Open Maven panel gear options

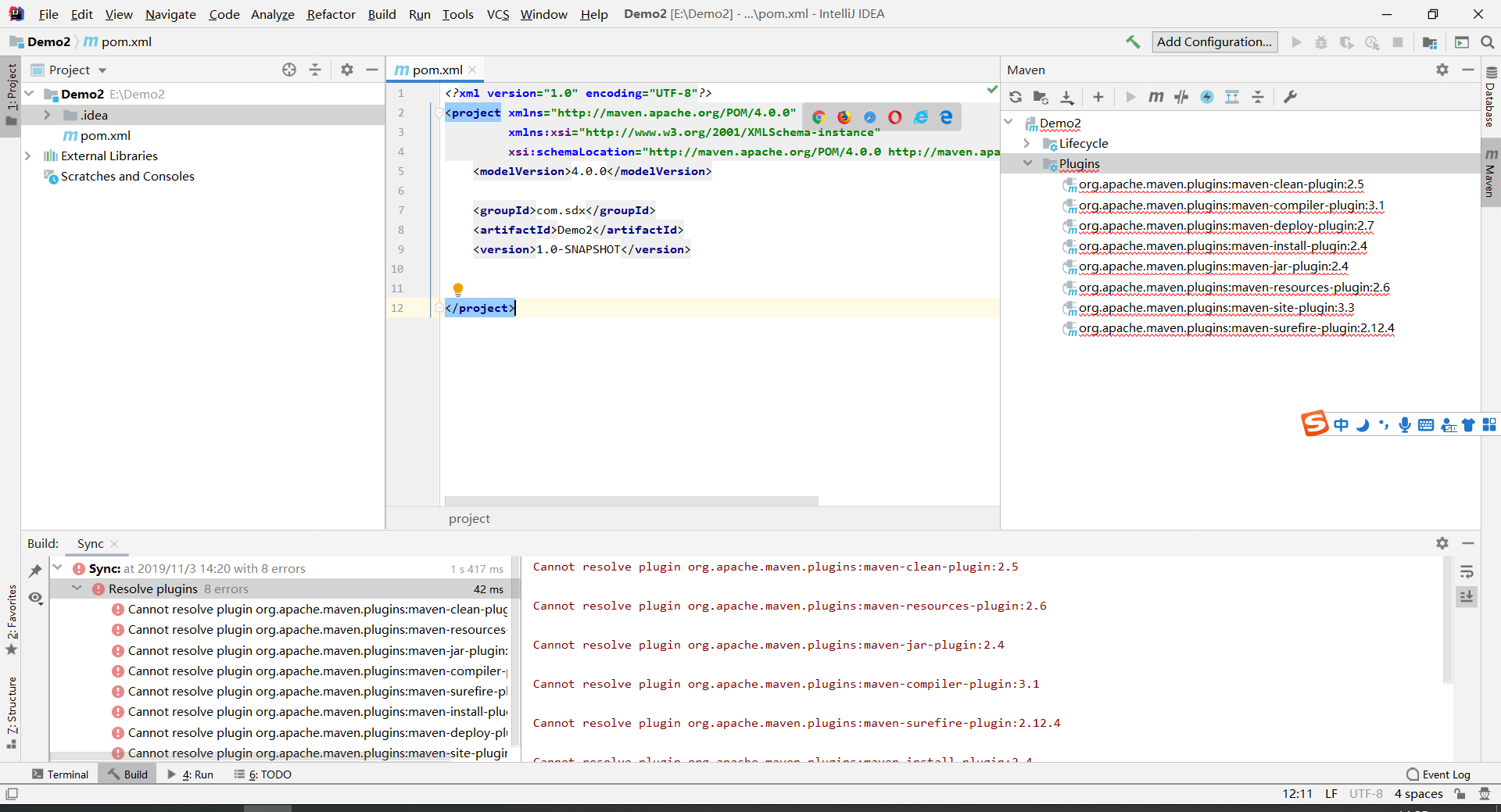tap(1442, 70)
